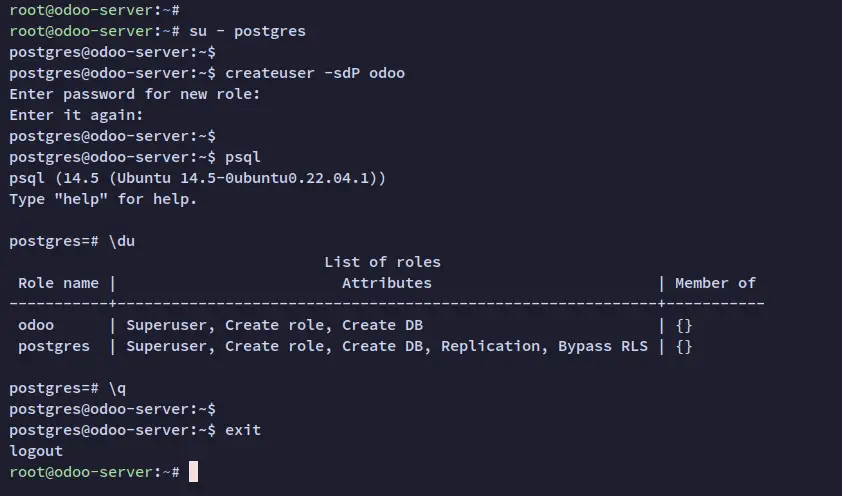This screenshot has height=496, width=842.
Task: Click the 'exit' command text
Action: tap(243, 430)
